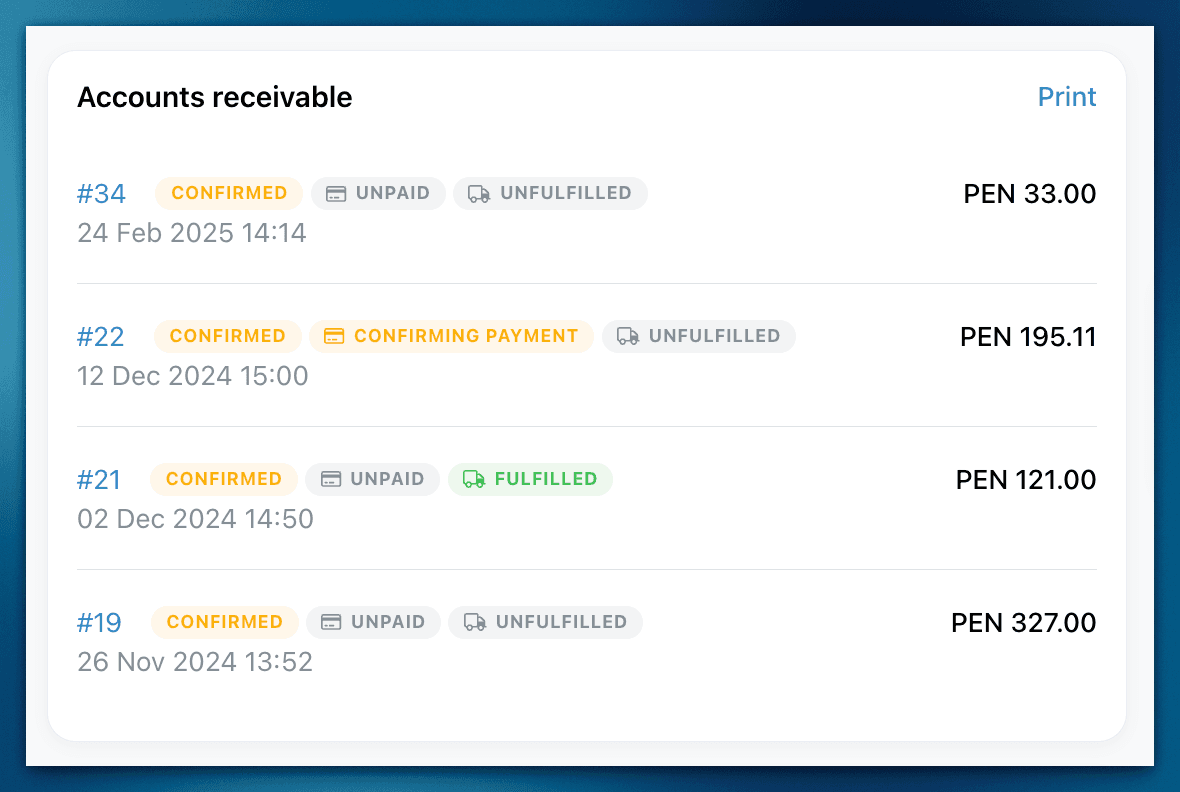1180x792 pixels.
Task: Open order #19 link
Action: coord(99,623)
